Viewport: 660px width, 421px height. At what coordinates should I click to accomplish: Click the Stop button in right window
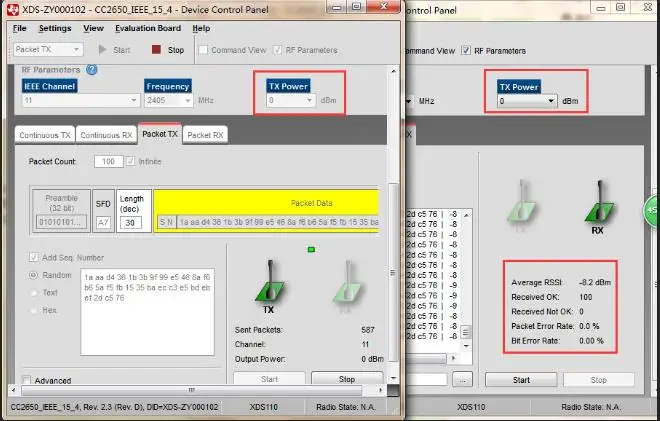599,380
